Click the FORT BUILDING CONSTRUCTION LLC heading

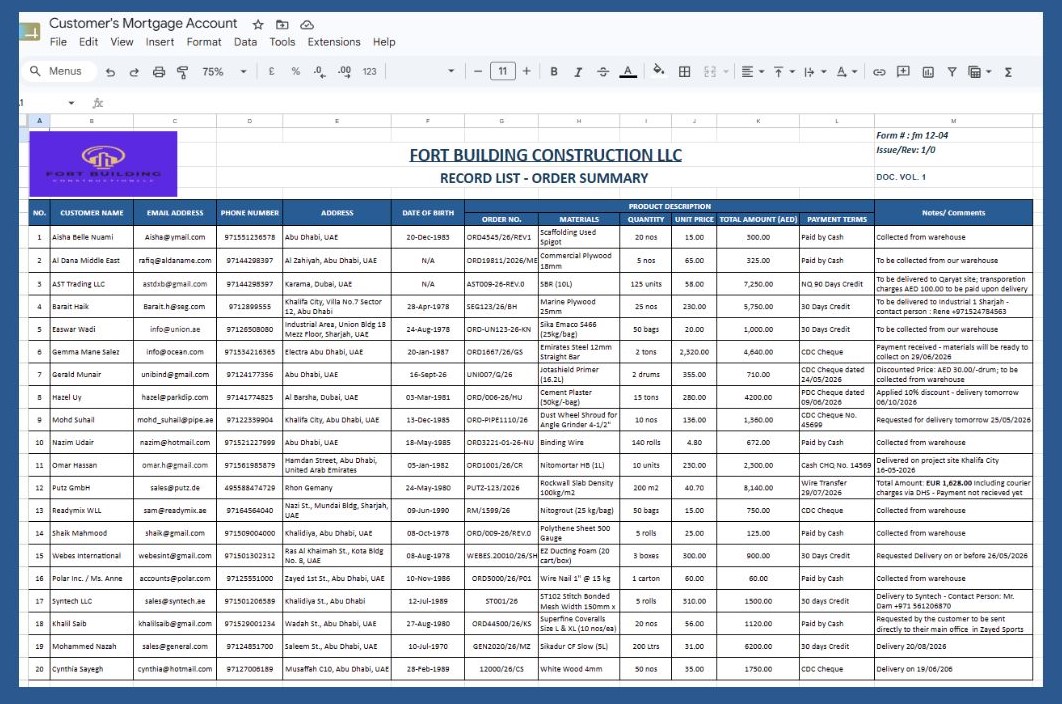point(545,155)
